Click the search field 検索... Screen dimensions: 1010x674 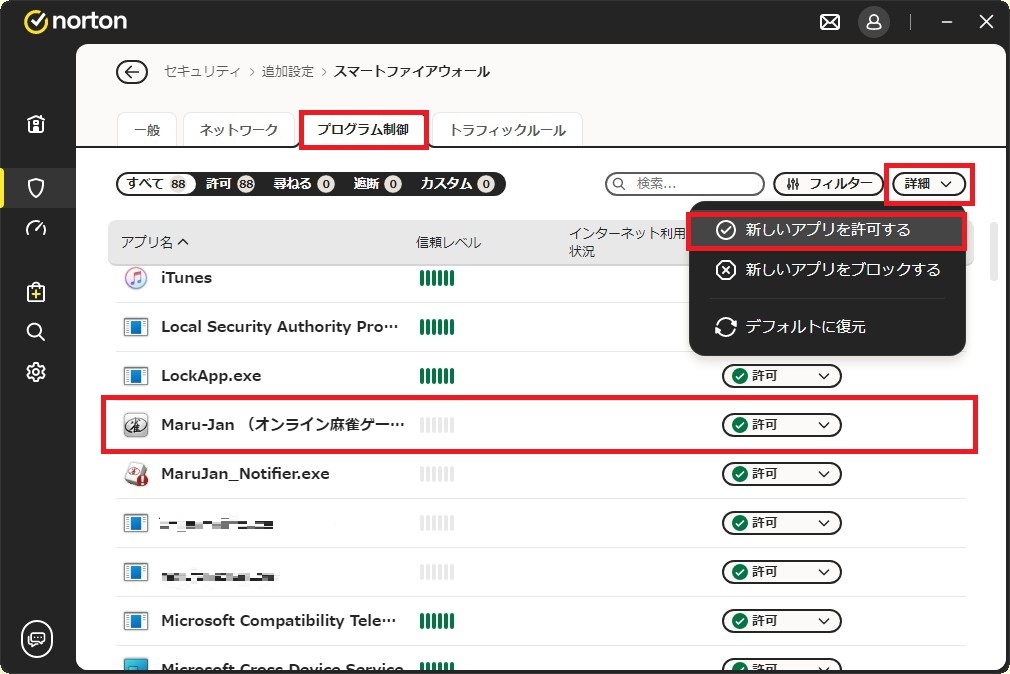685,184
